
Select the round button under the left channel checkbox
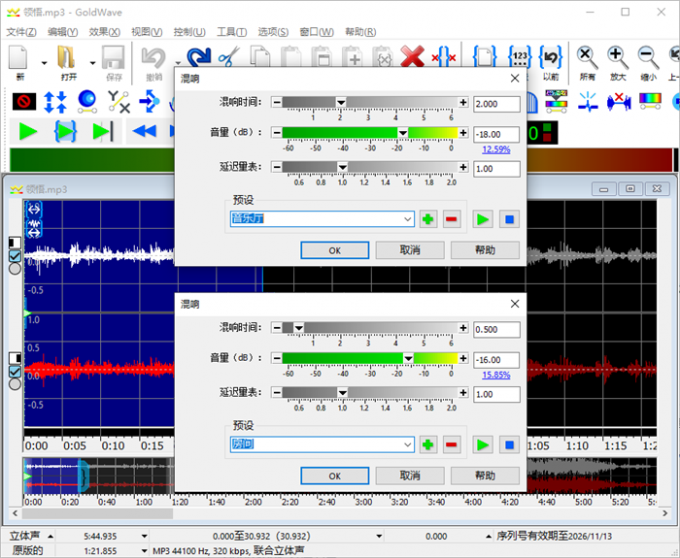point(15,269)
